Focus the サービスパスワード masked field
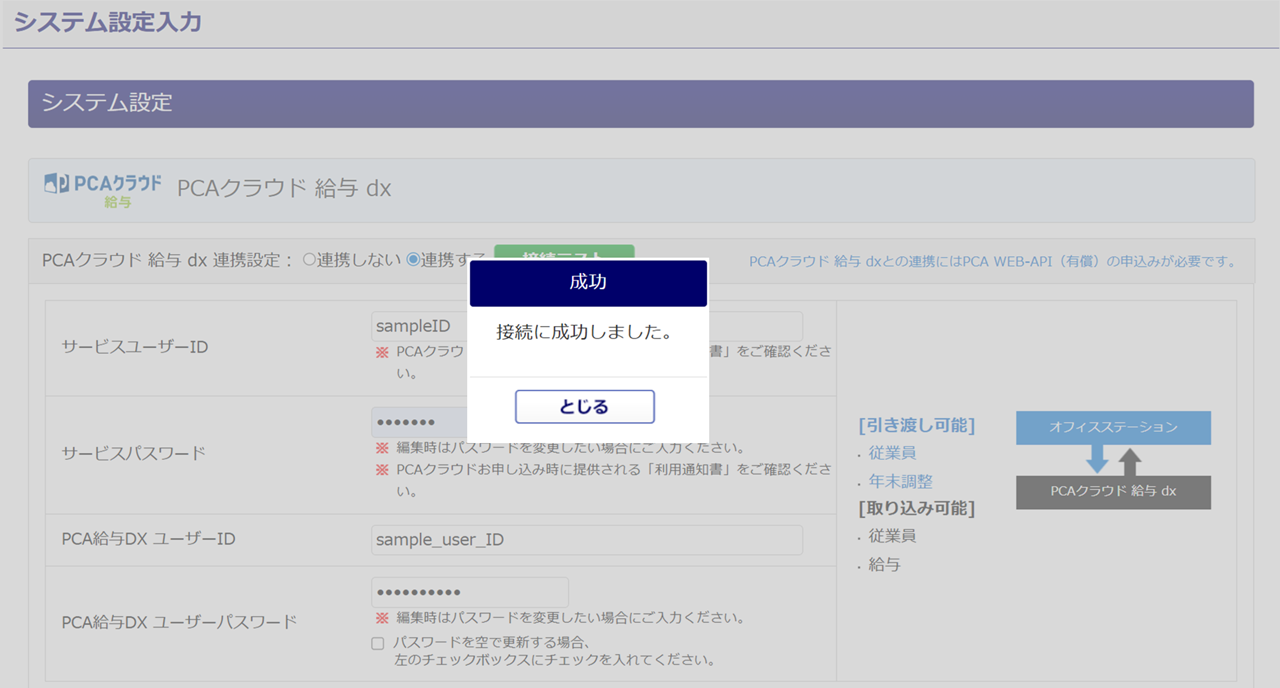The height and width of the screenshot is (688, 1280). [x=470, y=422]
